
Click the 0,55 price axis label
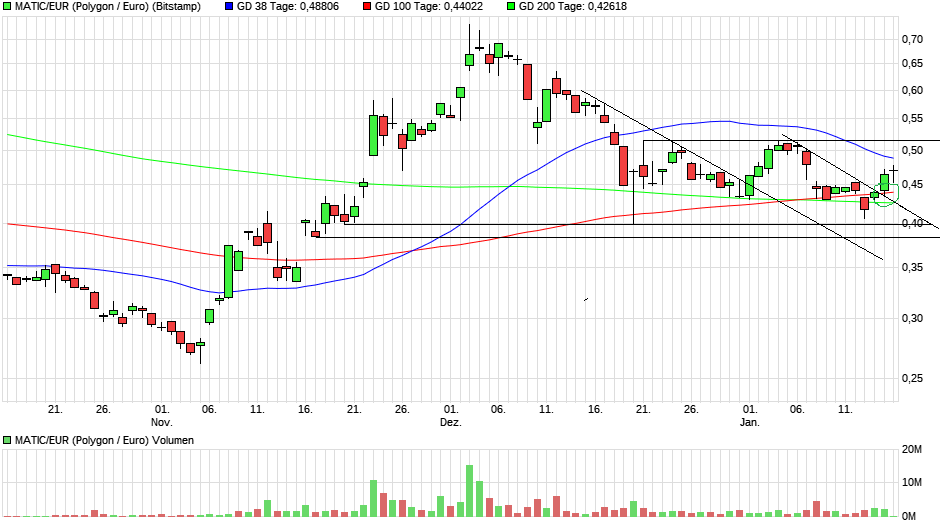tap(912, 119)
